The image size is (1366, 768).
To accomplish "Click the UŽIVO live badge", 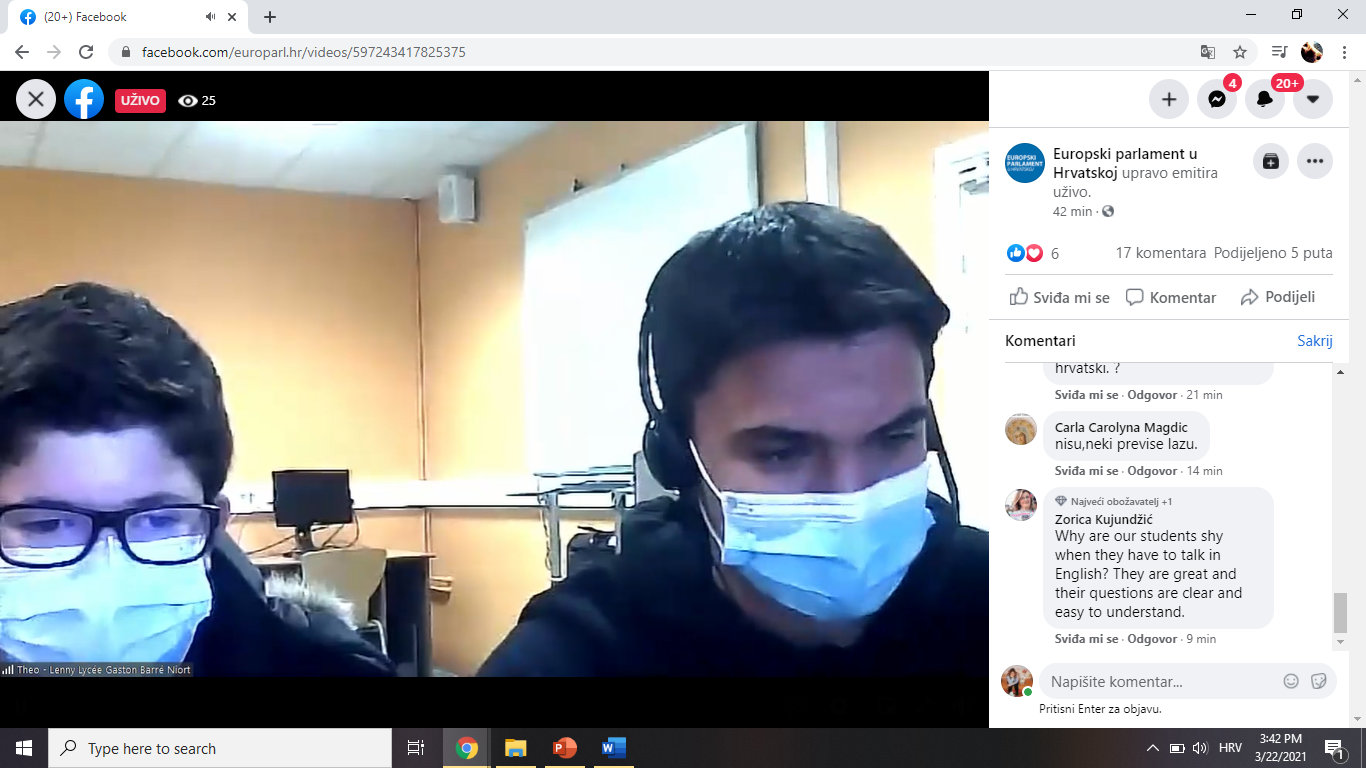I will pos(141,100).
